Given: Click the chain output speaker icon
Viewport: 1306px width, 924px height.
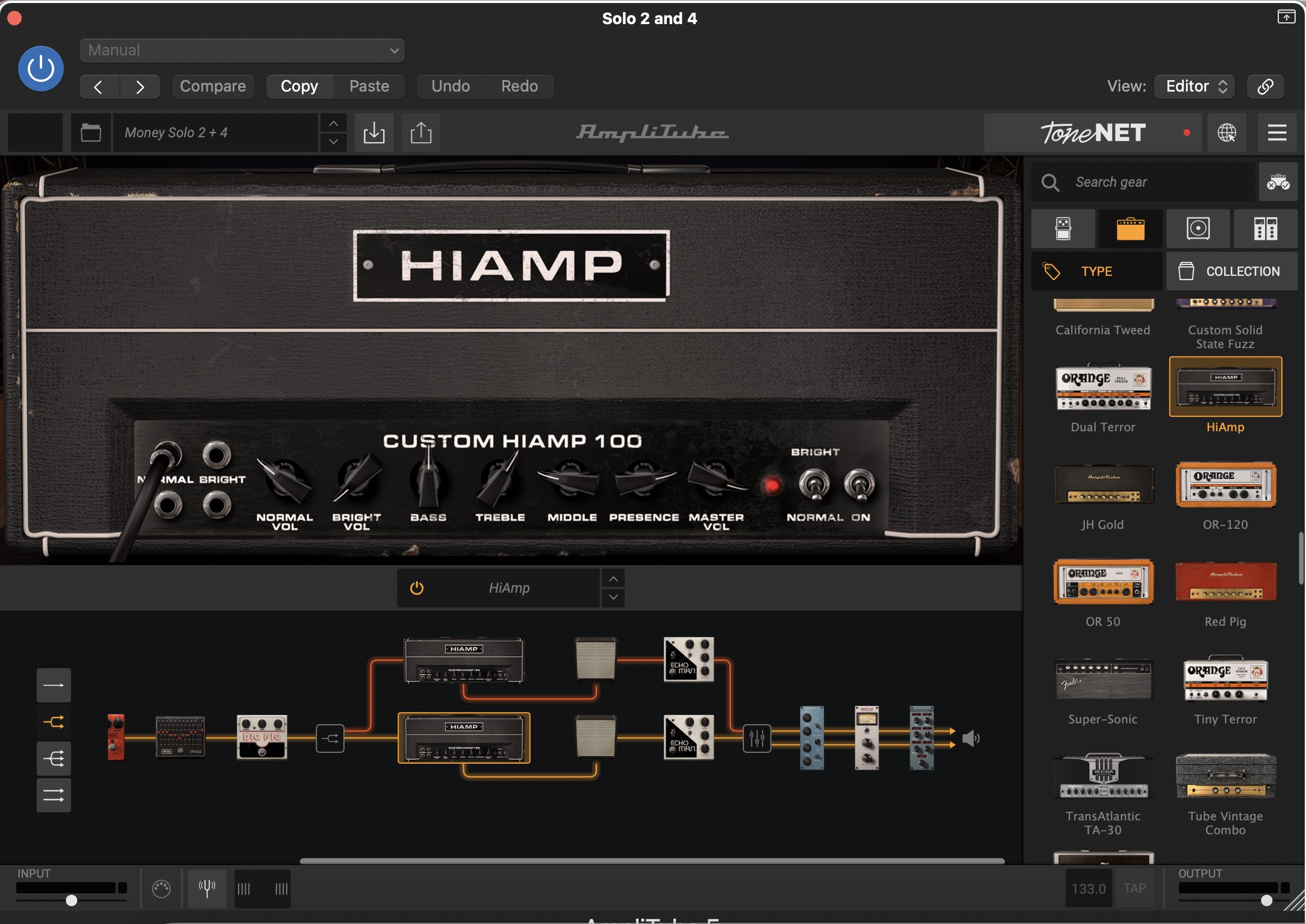Looking at the screenshot, I should pos(970,738).
